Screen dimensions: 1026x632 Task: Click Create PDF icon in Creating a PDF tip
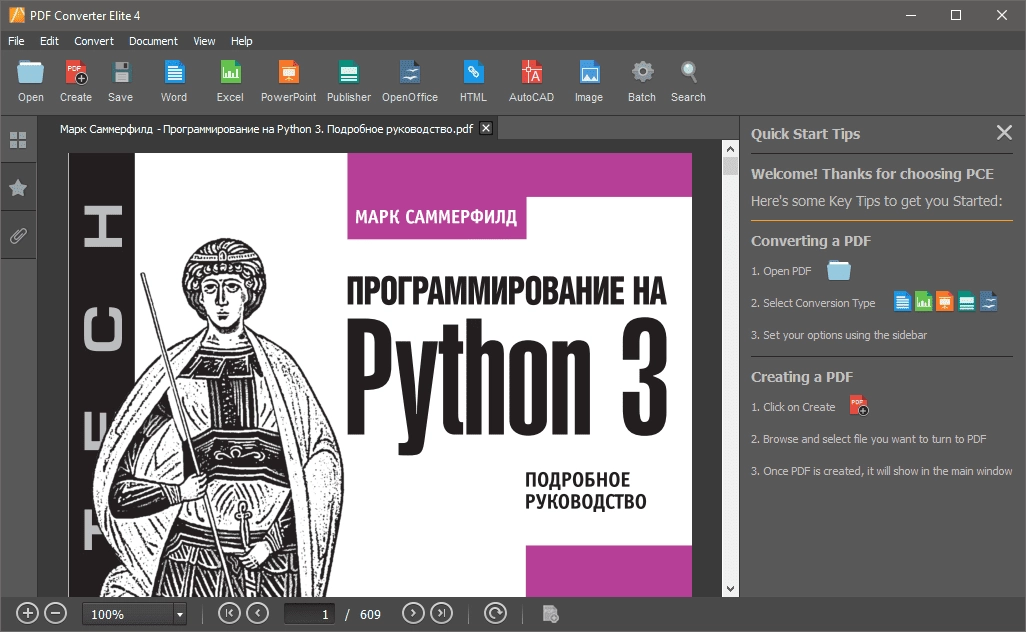point(858,406)
